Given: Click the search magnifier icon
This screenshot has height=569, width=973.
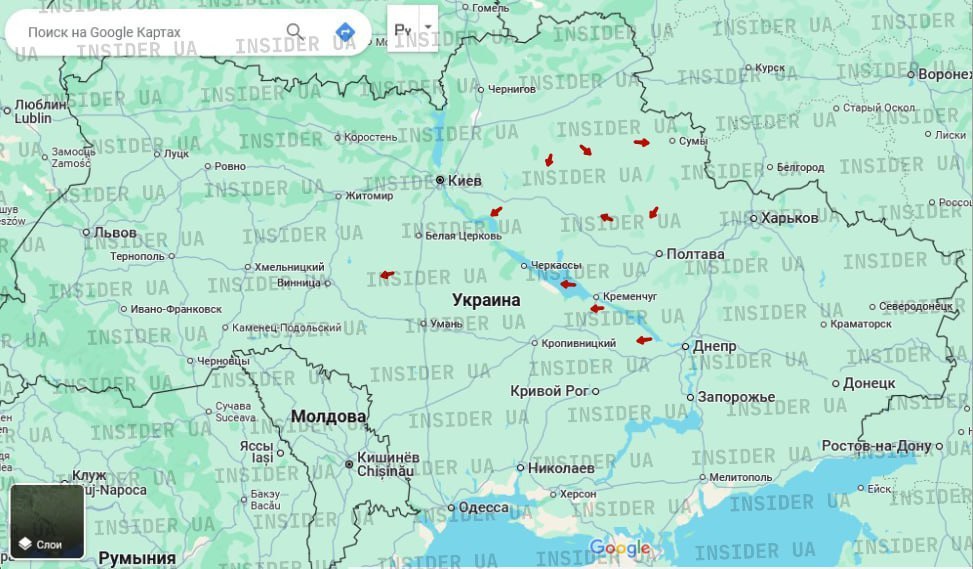Looking at the screenshot, I should [x=295, y=31].
